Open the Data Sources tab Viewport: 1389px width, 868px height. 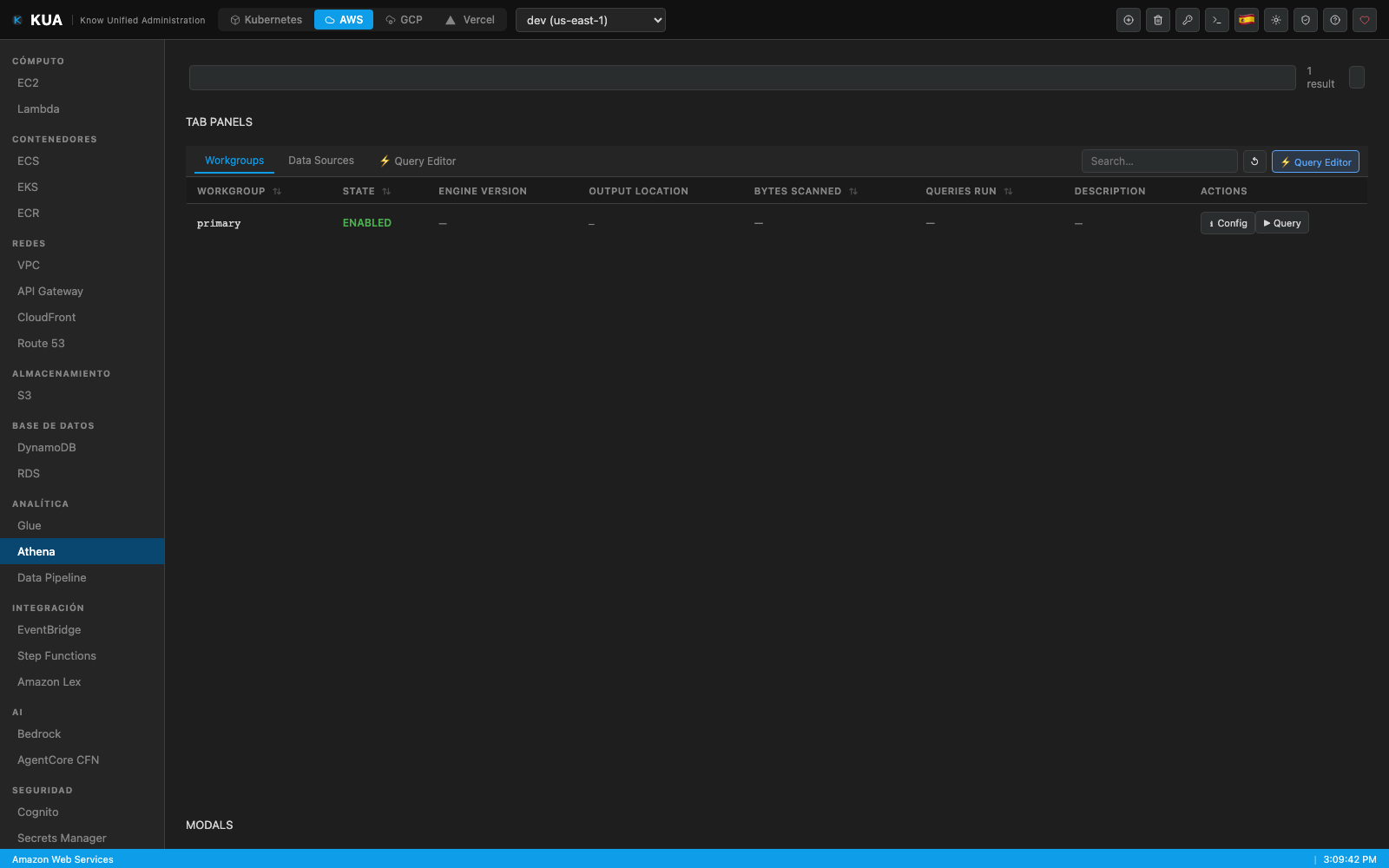[321, 161]
